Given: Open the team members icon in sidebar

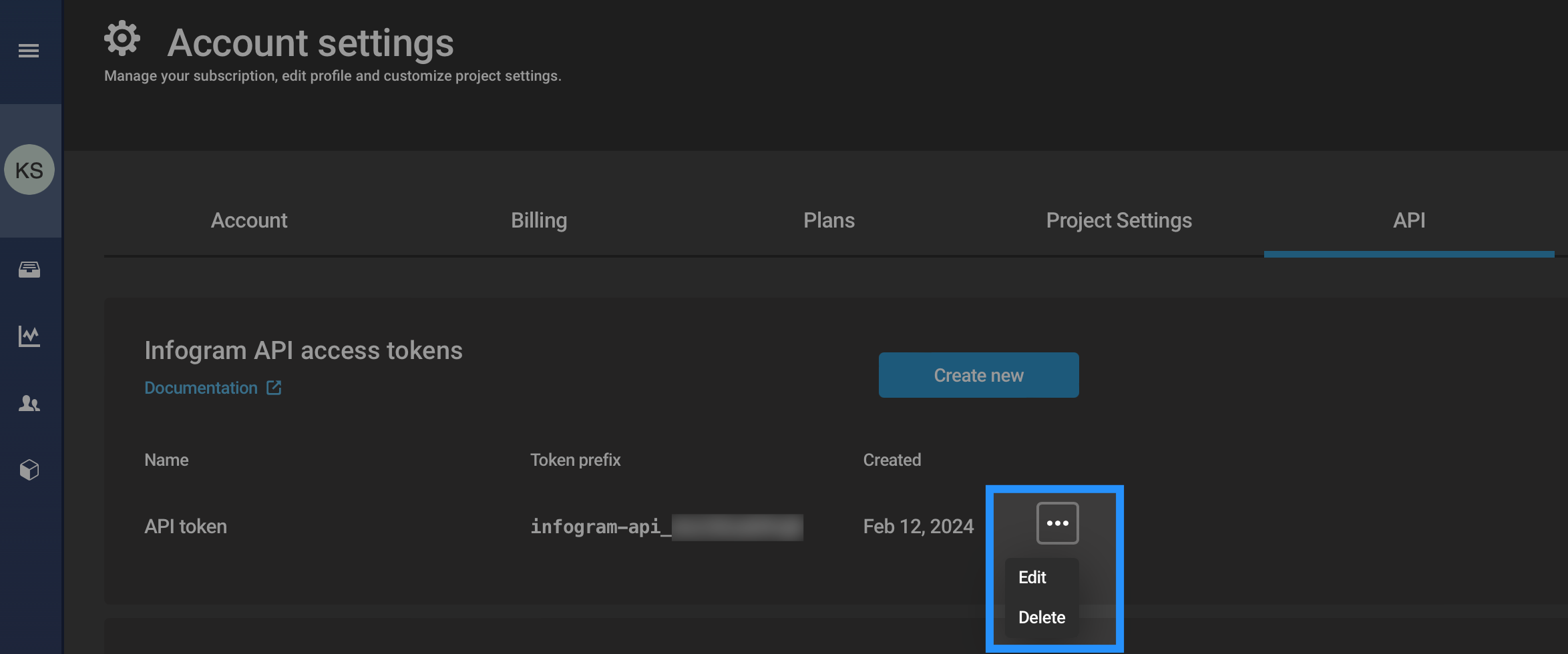Looking at the screenshot, I should tap(29, 403).
